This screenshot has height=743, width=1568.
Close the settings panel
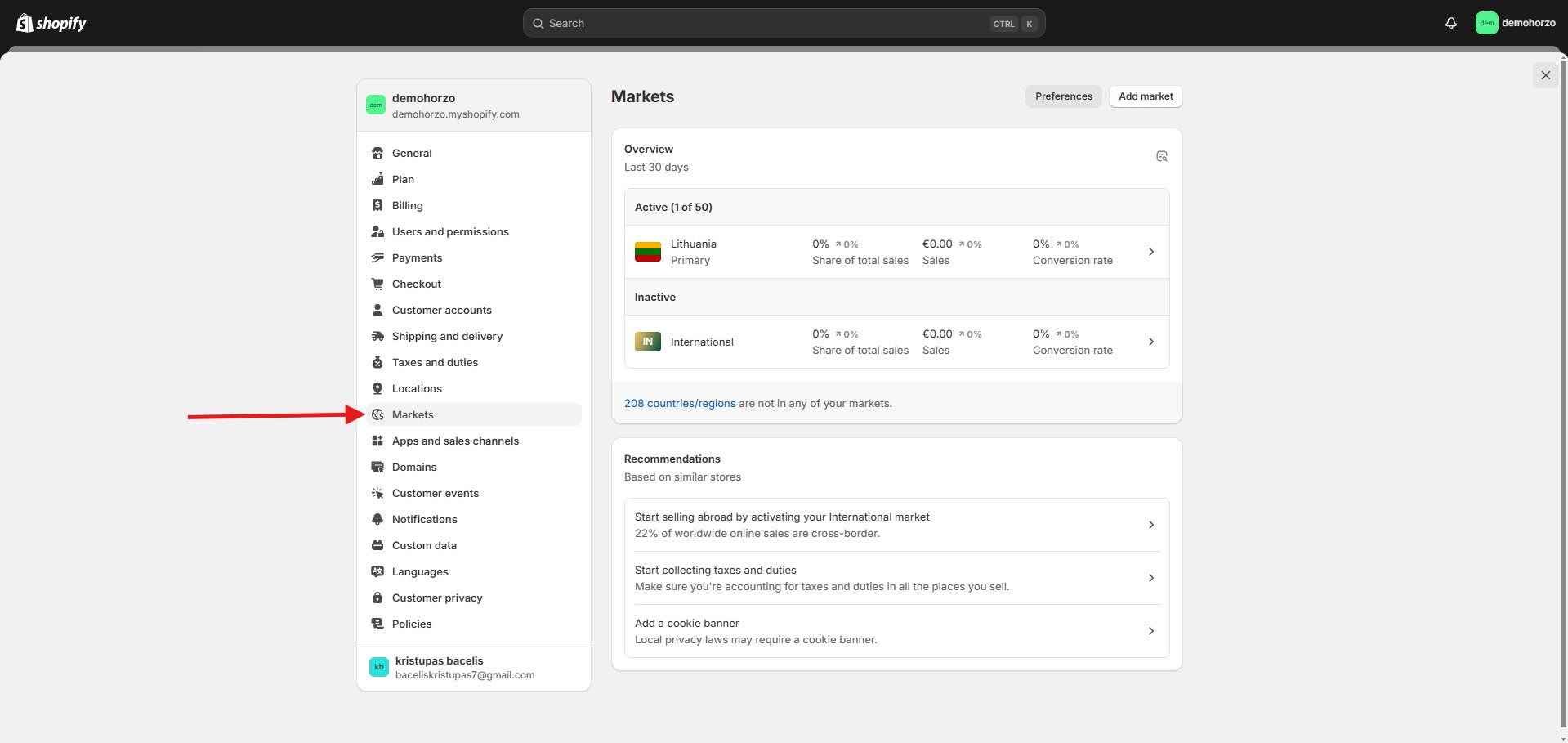1545,75
